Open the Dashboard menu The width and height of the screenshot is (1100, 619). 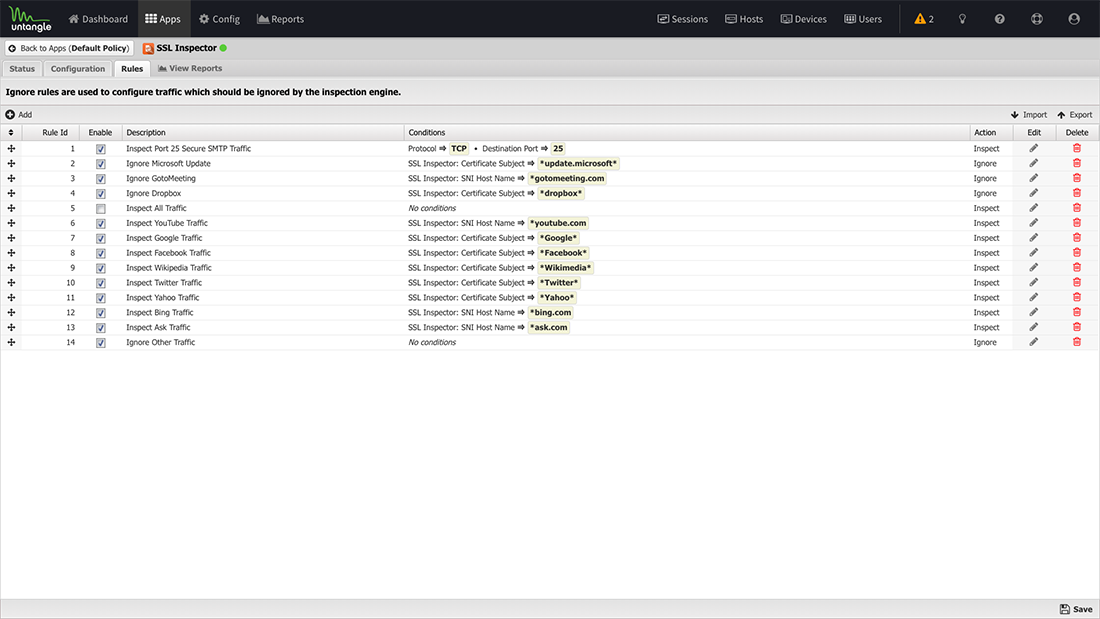point(98,19)
